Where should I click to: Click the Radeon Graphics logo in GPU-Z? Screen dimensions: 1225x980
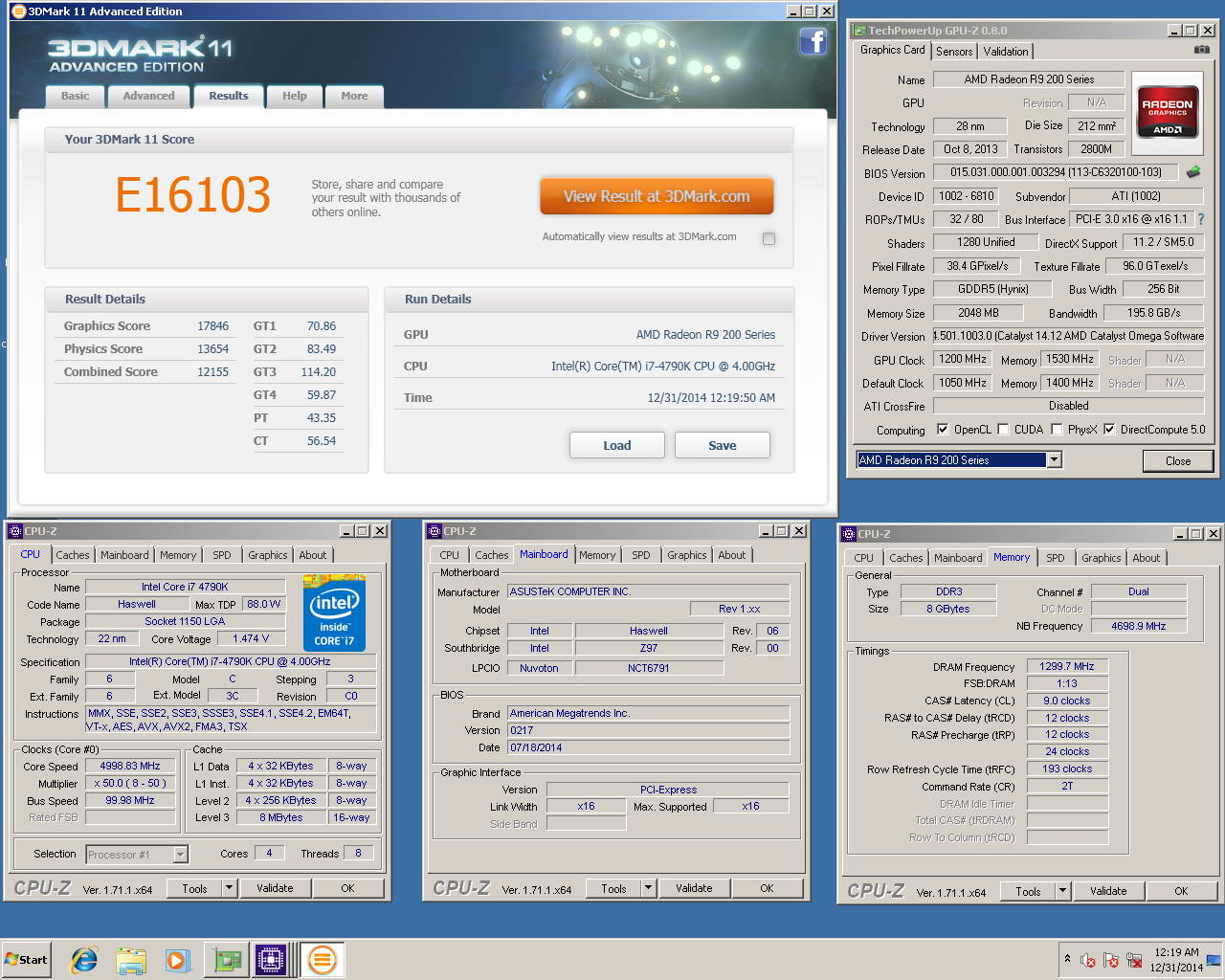(x=1167, y=114)
